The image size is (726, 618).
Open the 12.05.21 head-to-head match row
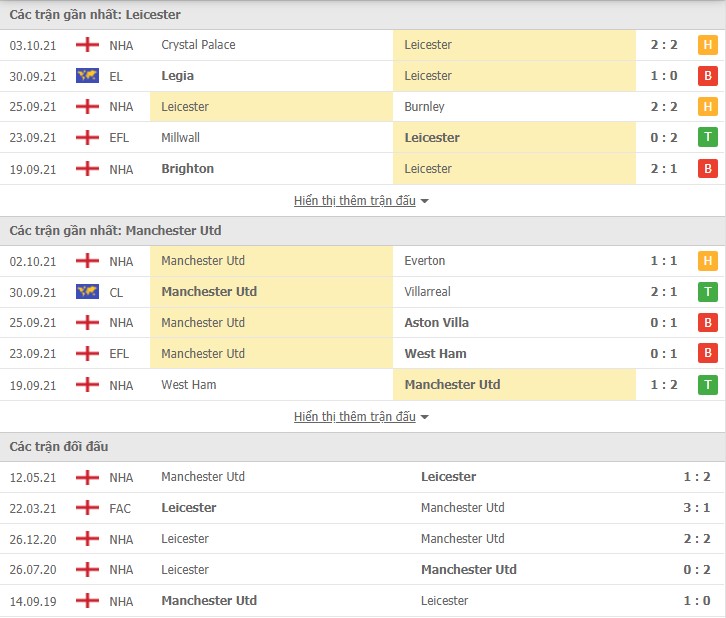[x=363, y=477]
